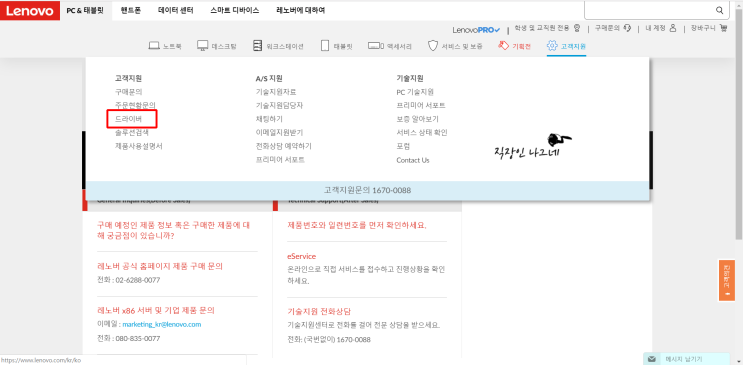Screen dimensions: 743x365
Task: Click the headset icon beside top 구매문의
Action: pyautogui.click(x=627, y=28)
